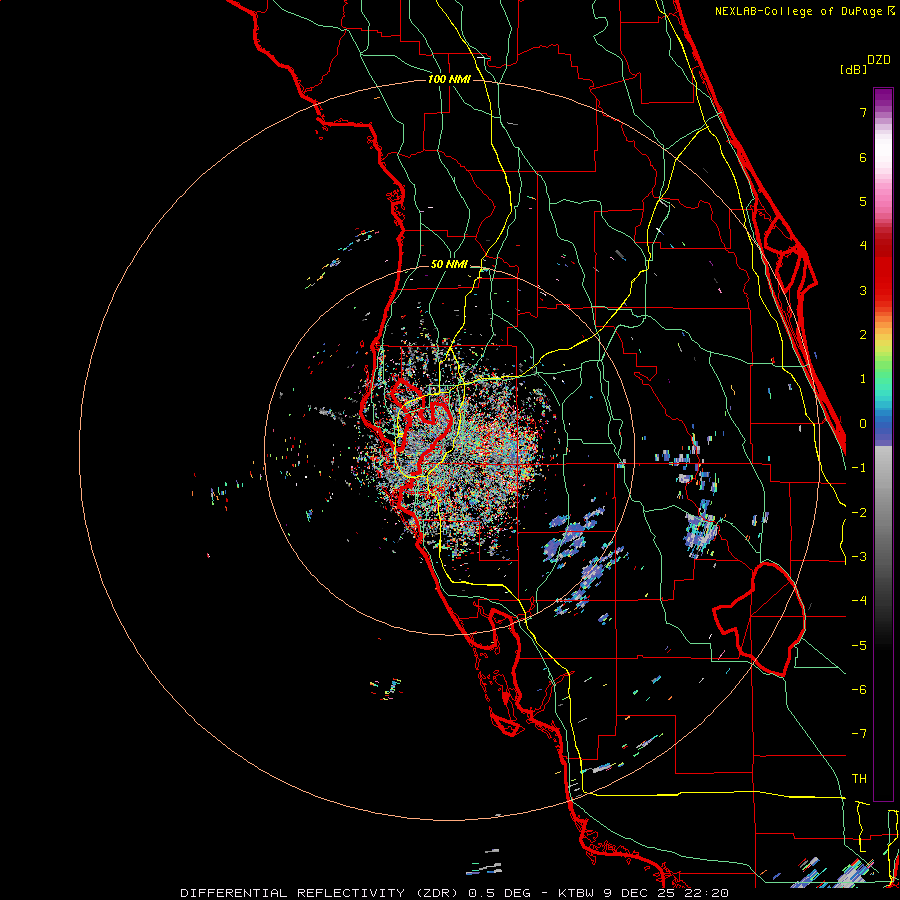Click the -1 value on color scale
Viewport: 900px width, 900px height.
pos(859,468)
